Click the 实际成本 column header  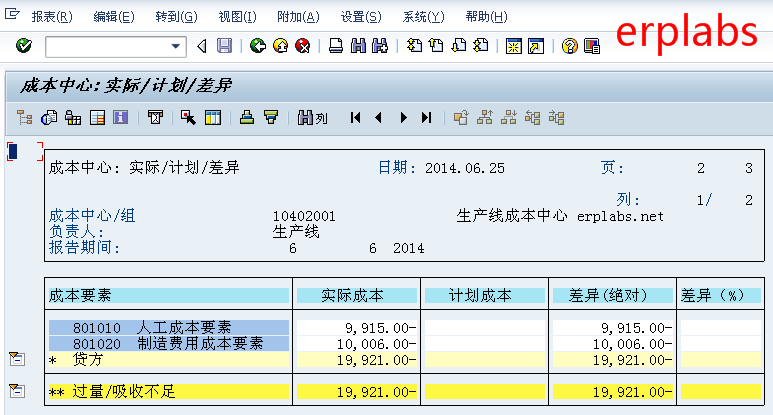tap(356, 295)
